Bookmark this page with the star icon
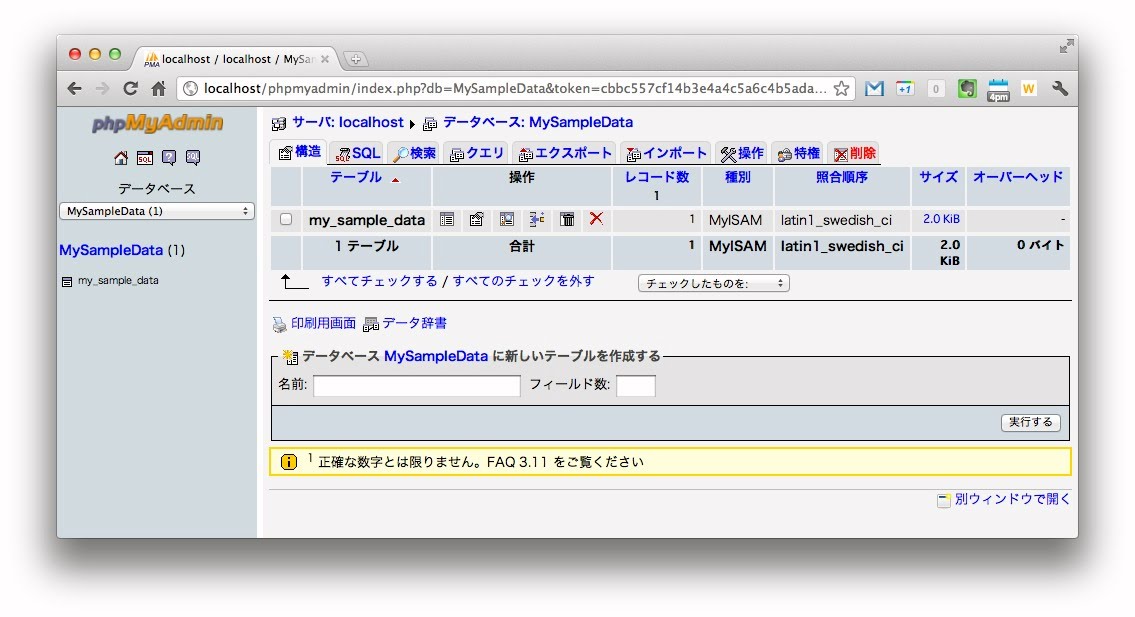This screenshot has height=617, width=1135. click(x=842, y=89)
